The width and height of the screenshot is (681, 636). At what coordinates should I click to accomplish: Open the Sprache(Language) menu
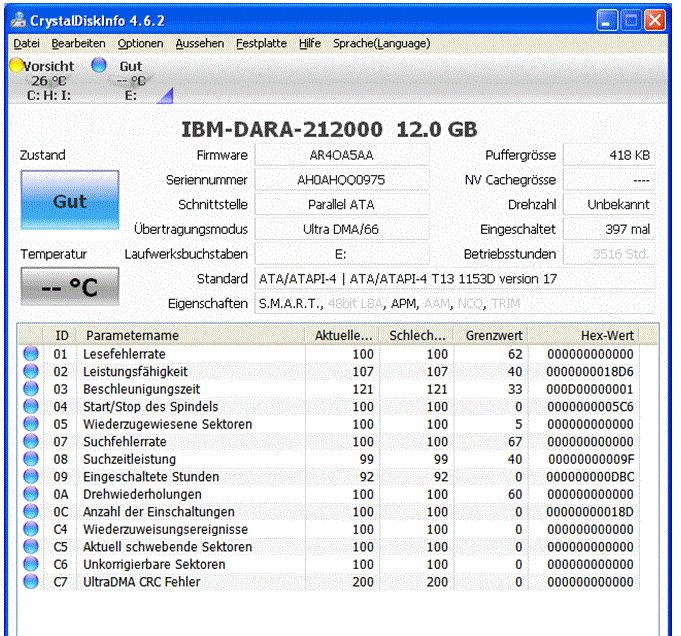(381, 44)
